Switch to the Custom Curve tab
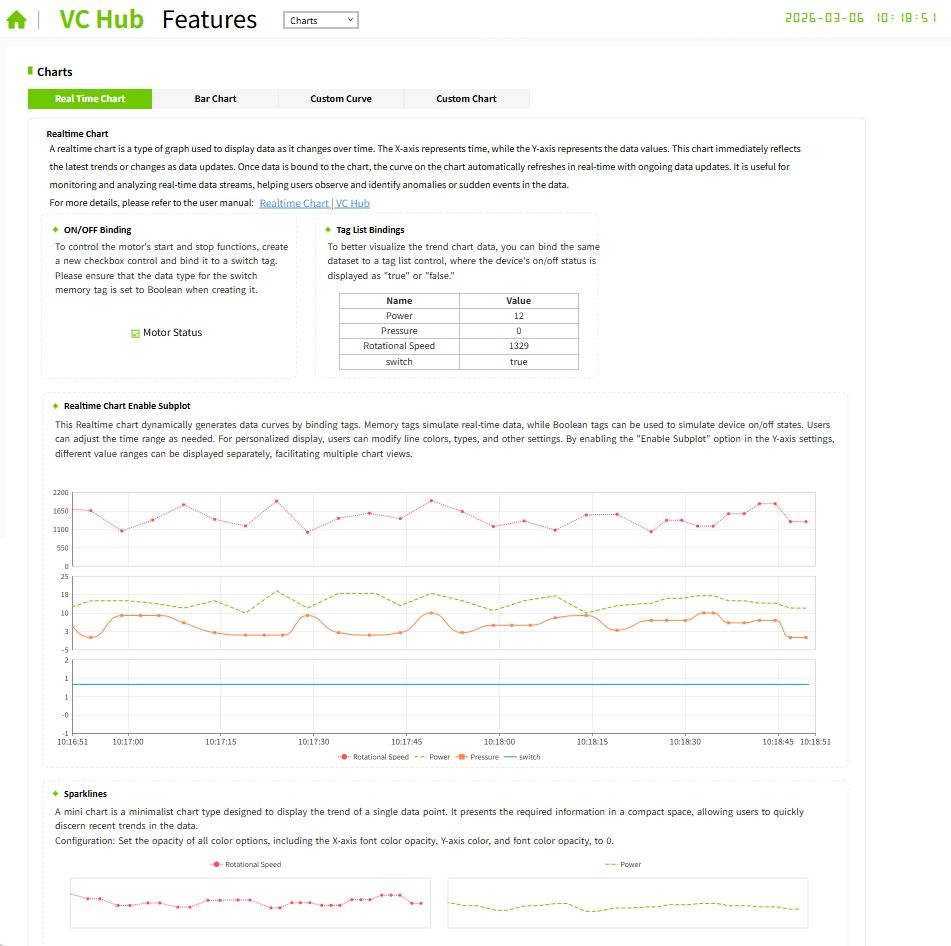The image size is (951, 946). [341, 99]
